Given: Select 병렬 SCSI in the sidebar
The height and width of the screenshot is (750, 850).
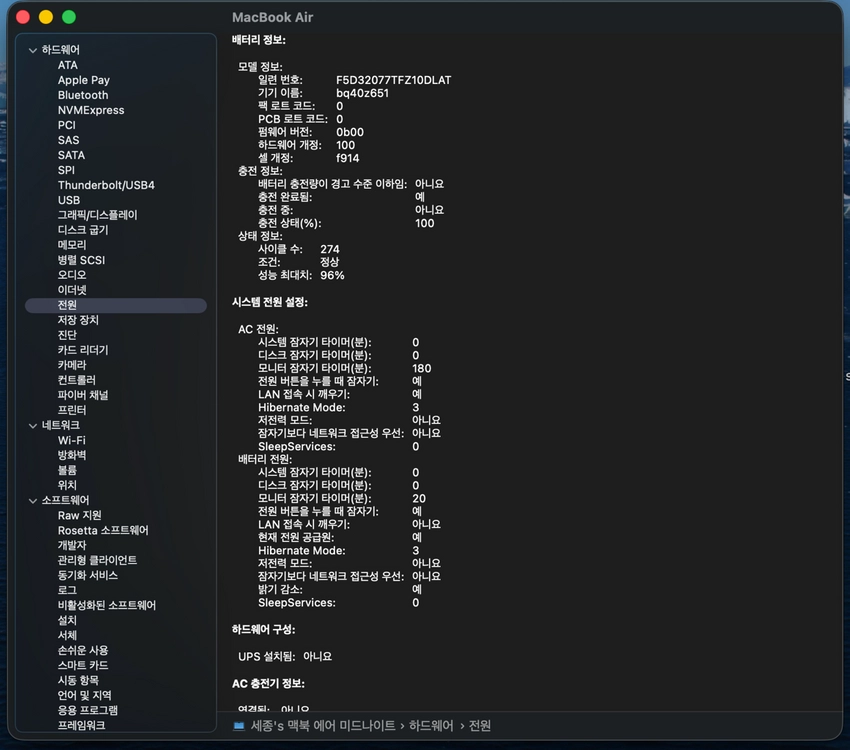Looking at the screenshot, I should pyautogui.click(x=81, y=260).
